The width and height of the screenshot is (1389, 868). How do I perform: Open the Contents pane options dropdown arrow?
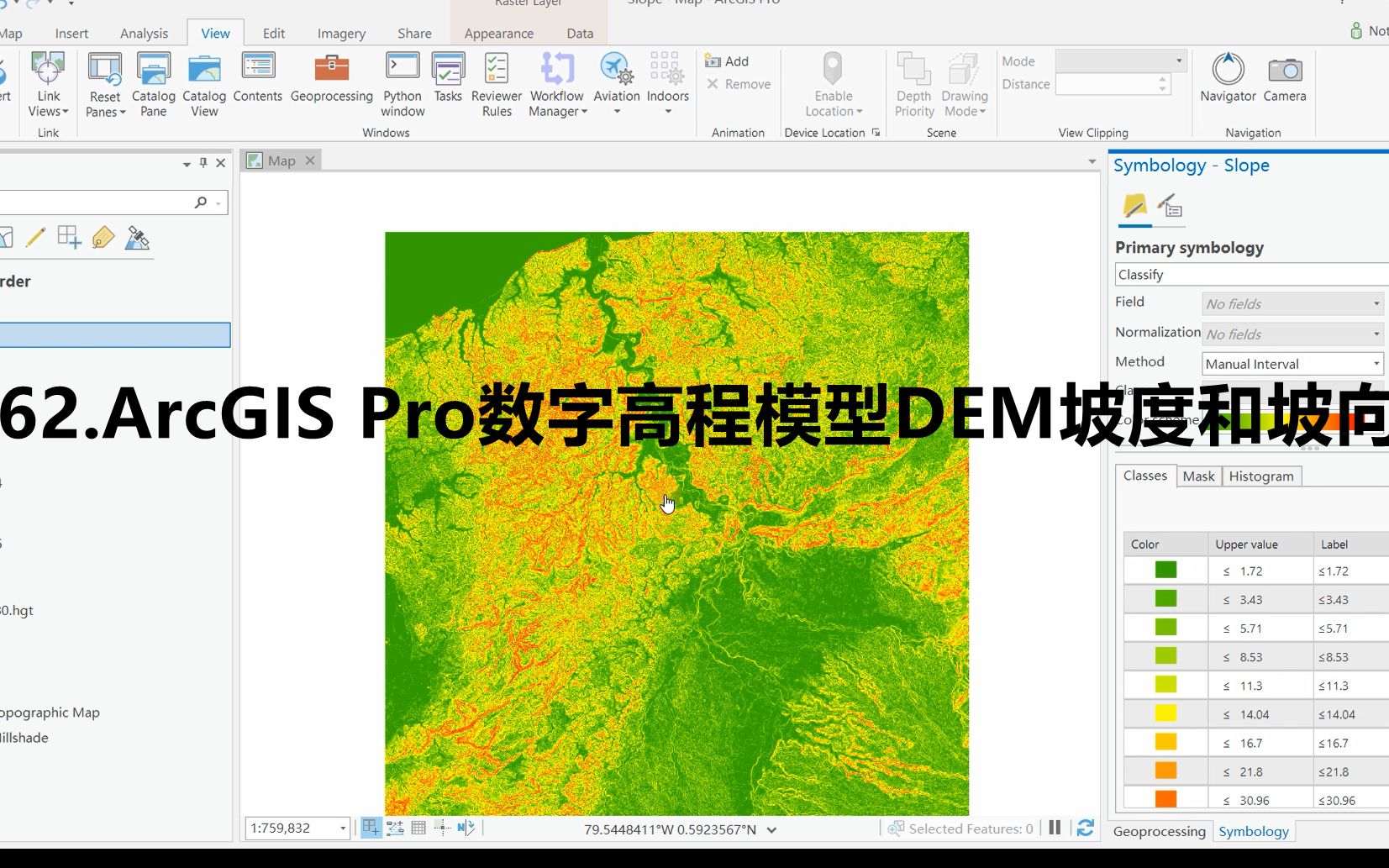(187, 164)
